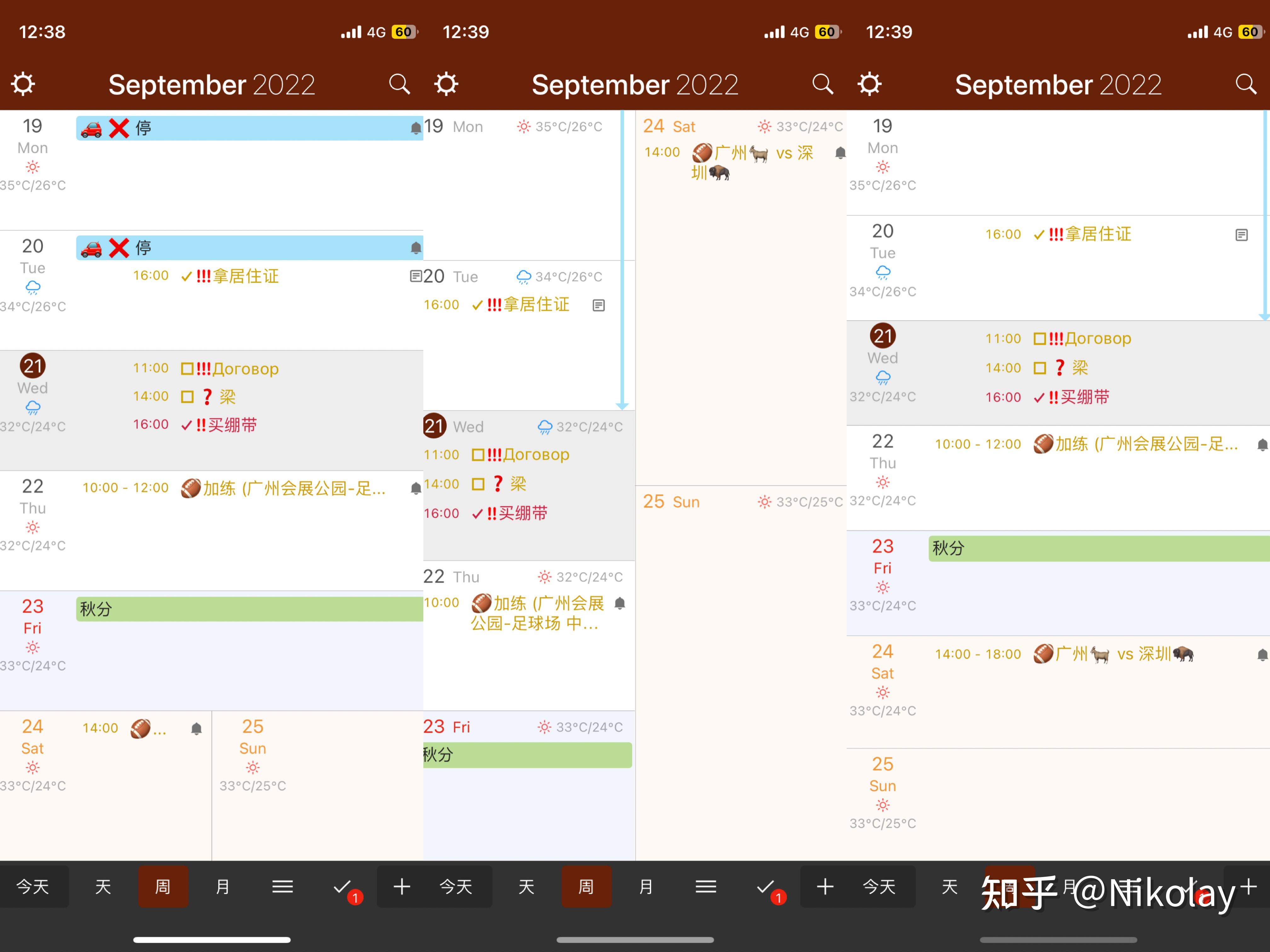Image resolution: width=1270 pixels, height=952 pixels.
Task: Tap search magnifier in left screenshot
Action: 399,84
